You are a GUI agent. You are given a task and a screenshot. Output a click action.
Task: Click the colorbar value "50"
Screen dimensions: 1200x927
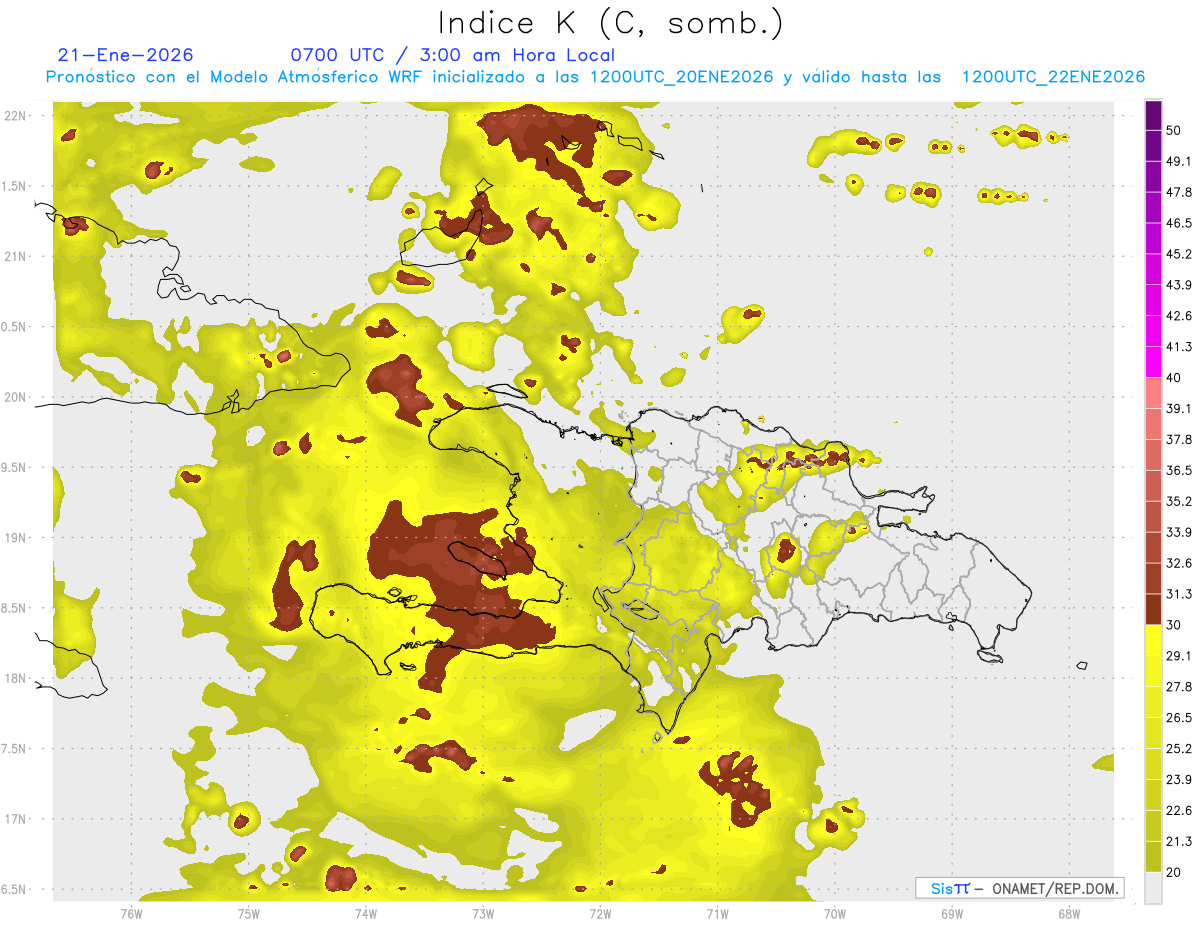pyautogui.click(x=1176, y=130)
